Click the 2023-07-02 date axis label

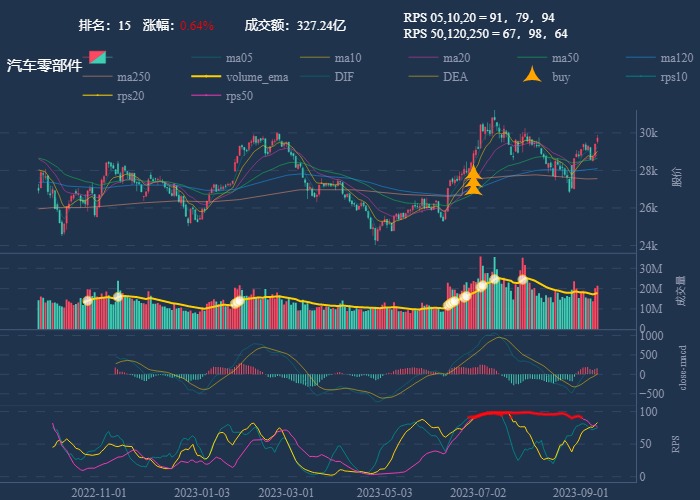point(478,492)
